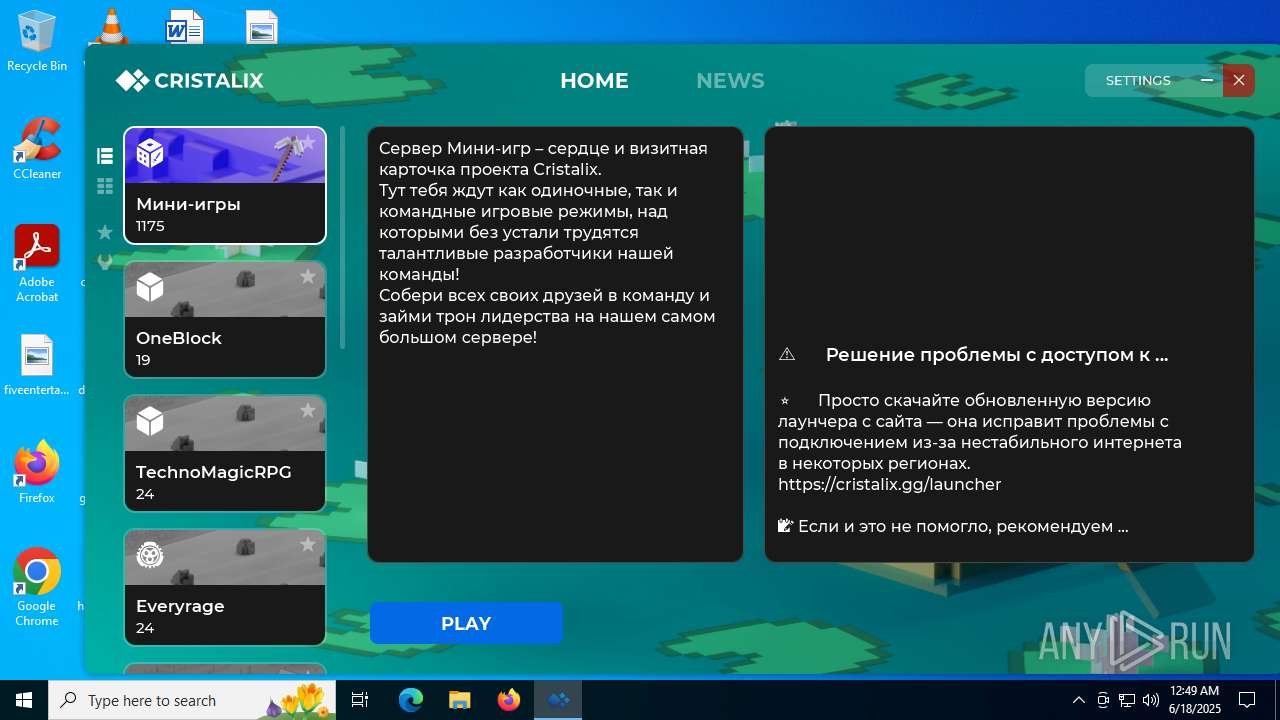Click Cristalix launcher taskbar icon
This screenshot has width=1280, height=720.
coord(557,700)
